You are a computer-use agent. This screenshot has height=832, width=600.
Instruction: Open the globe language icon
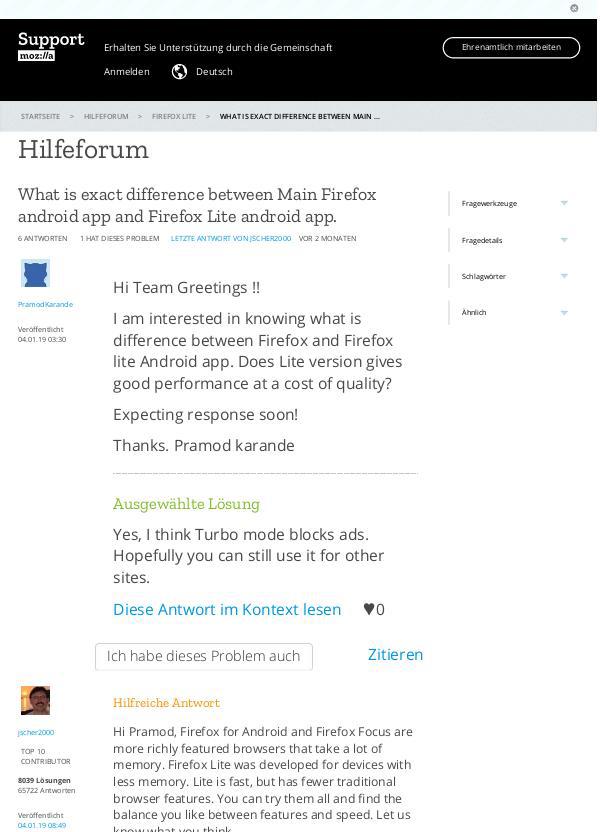(x=178, y=71)
